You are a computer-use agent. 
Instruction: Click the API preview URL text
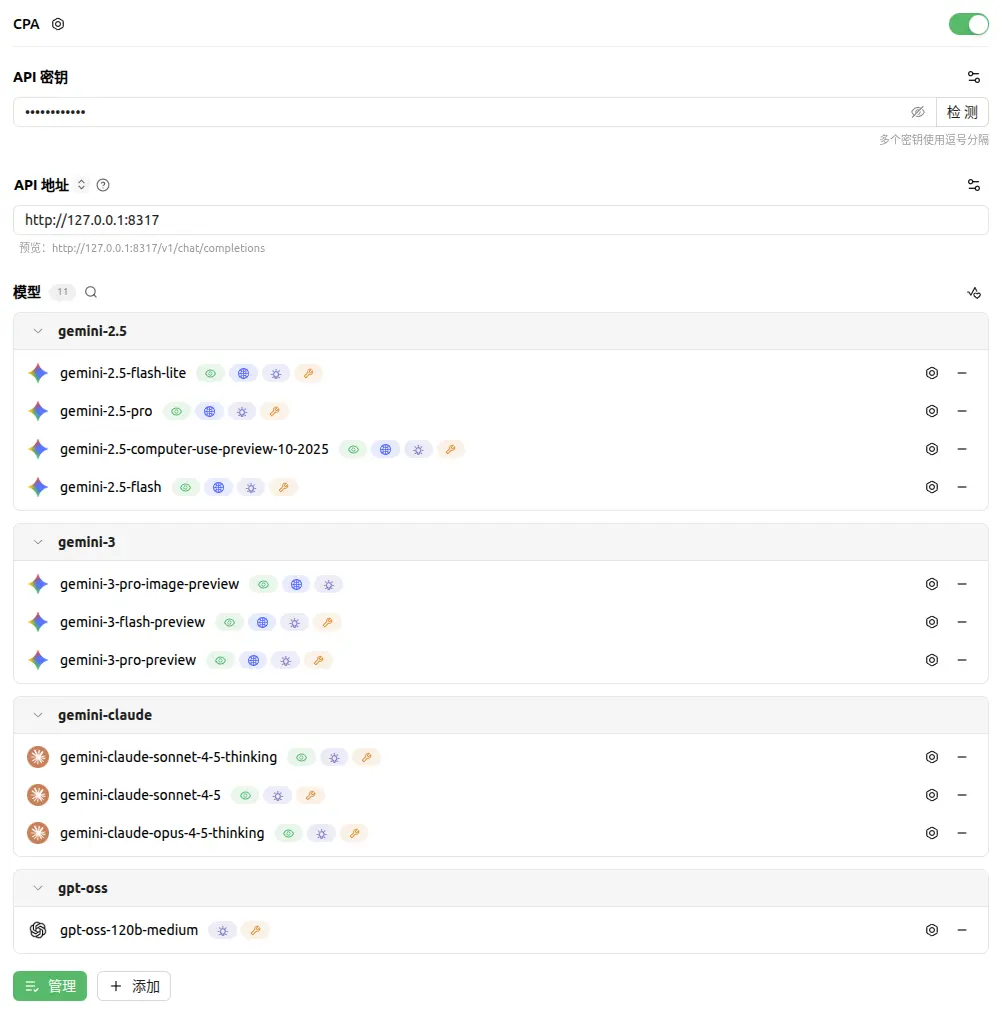click(x=158, y=248)
